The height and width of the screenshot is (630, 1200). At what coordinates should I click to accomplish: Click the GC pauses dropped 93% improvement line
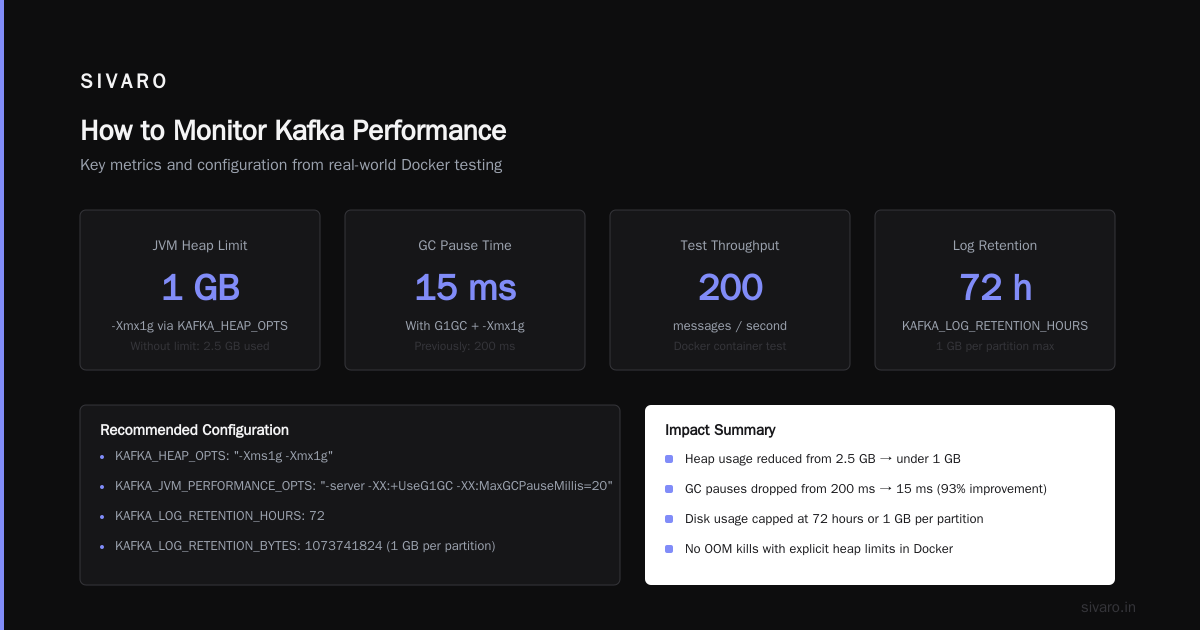(866, 489)
